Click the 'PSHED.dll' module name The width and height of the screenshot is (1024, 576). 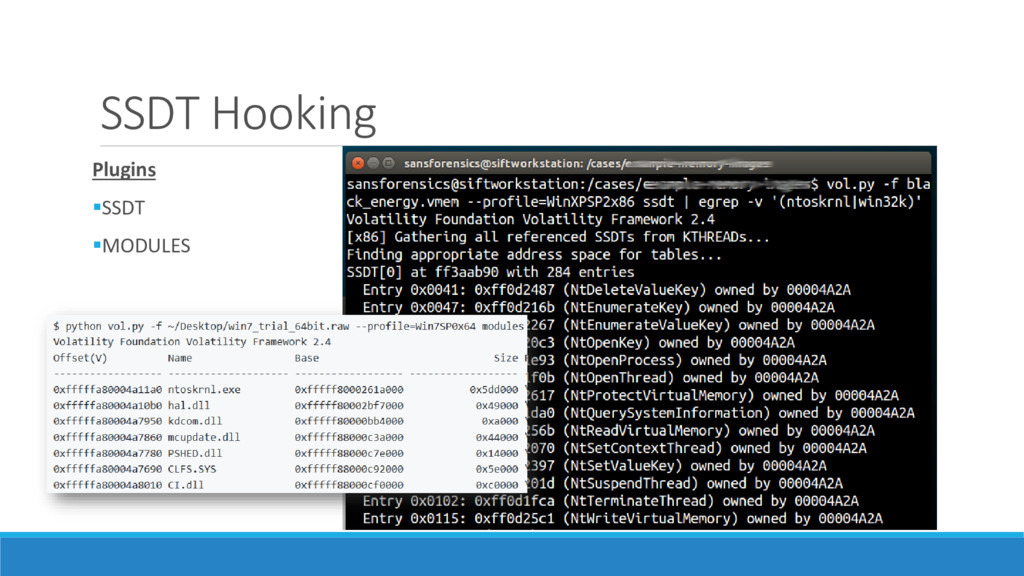point(195,453)
